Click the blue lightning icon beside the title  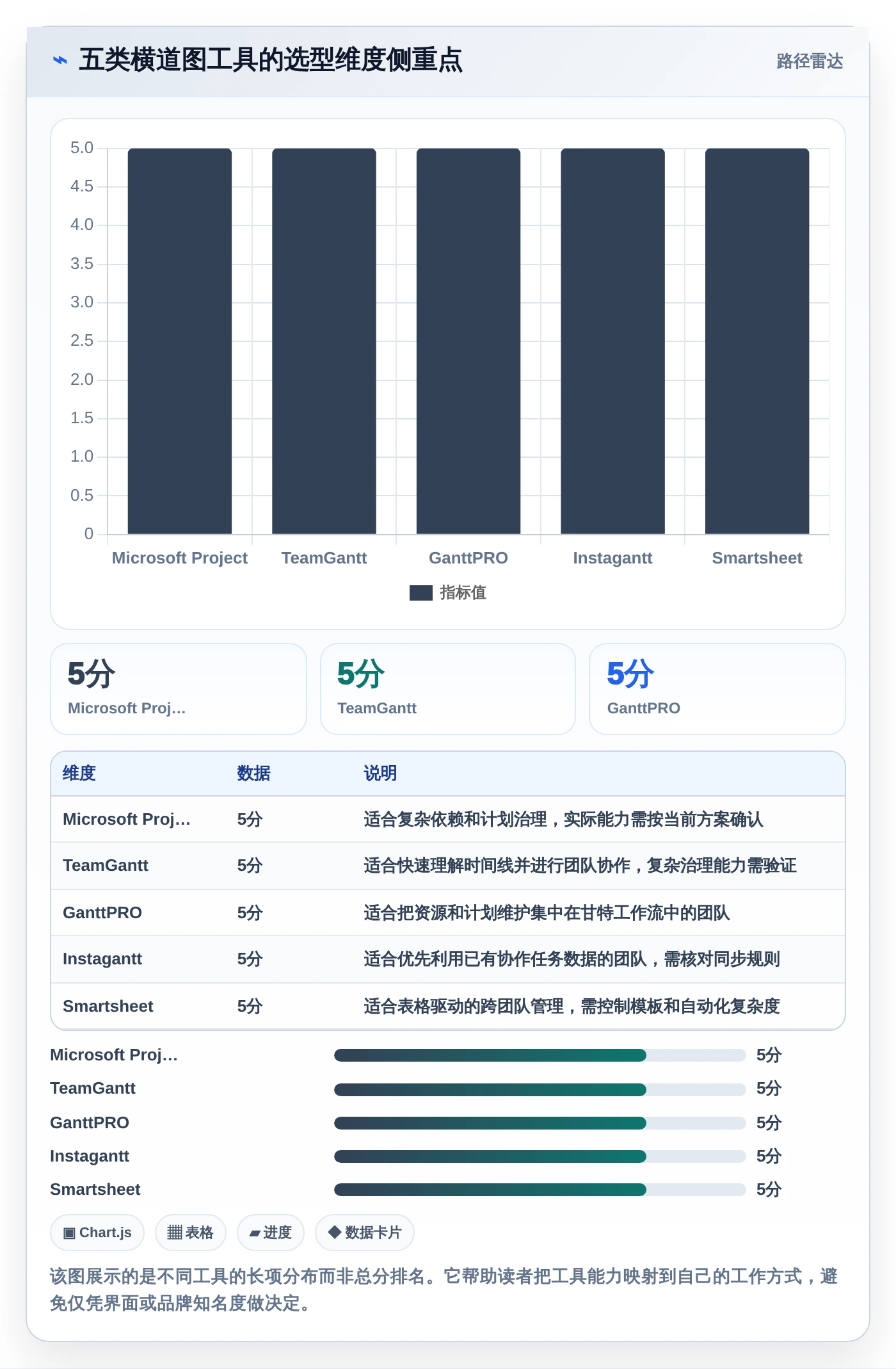pyautogui.click(x=60, y=60)
